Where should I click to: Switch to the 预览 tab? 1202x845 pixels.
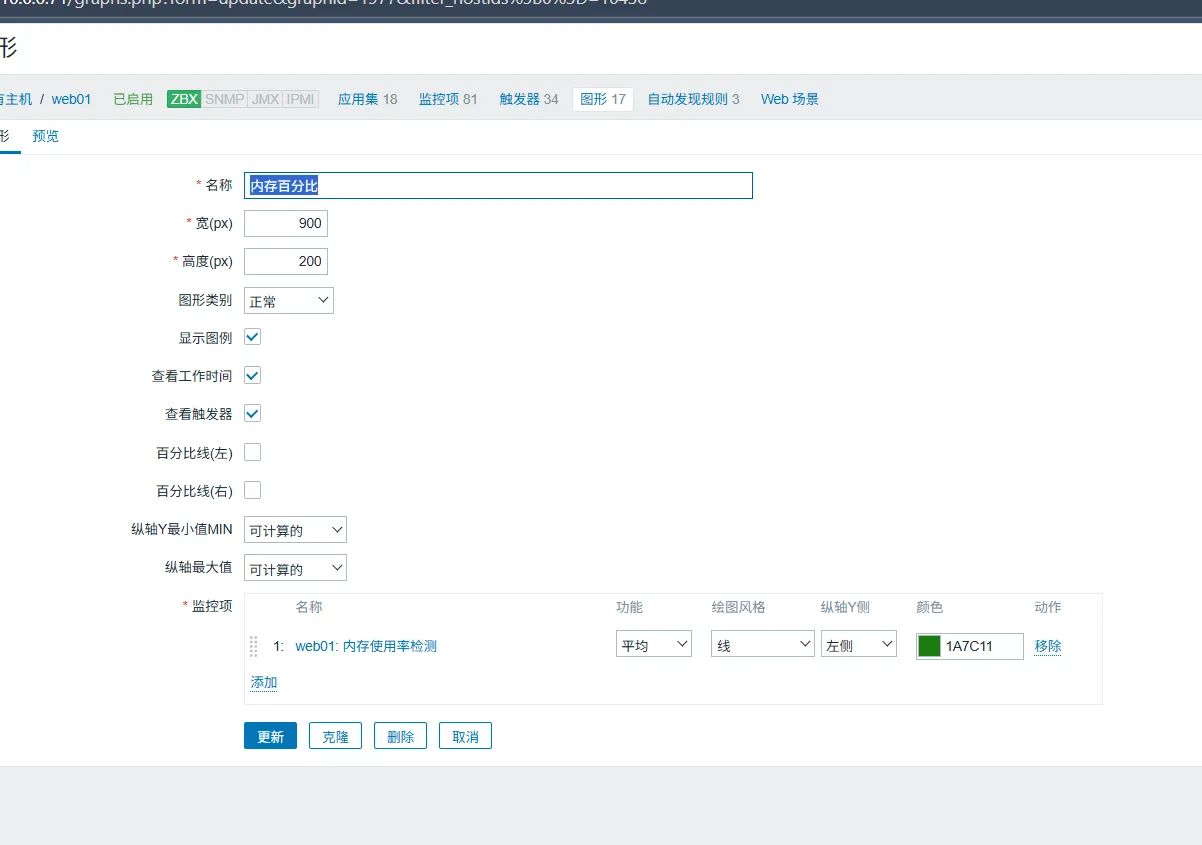46,136
